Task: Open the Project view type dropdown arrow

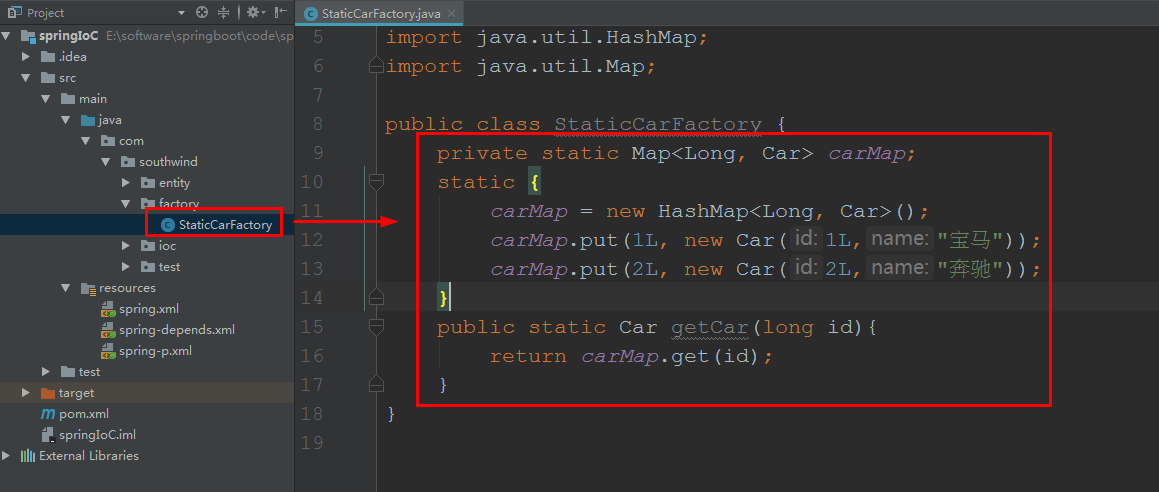Action: 182,13
